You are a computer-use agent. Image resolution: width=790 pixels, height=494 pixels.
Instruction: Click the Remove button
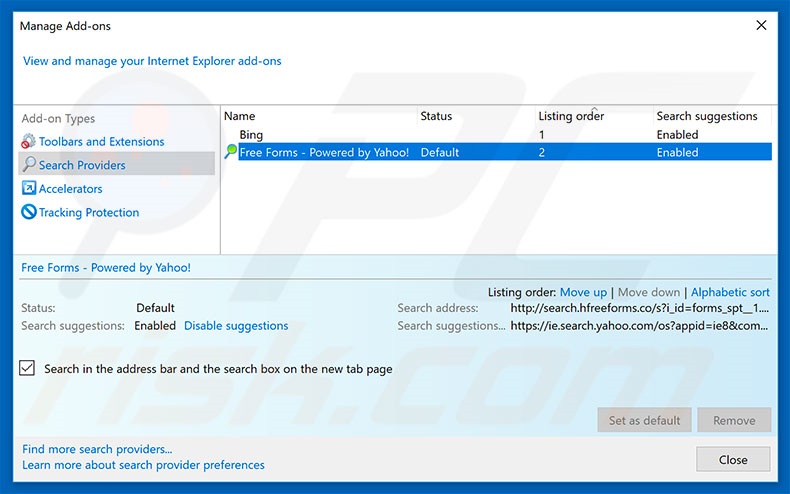(x=734, y=420)
